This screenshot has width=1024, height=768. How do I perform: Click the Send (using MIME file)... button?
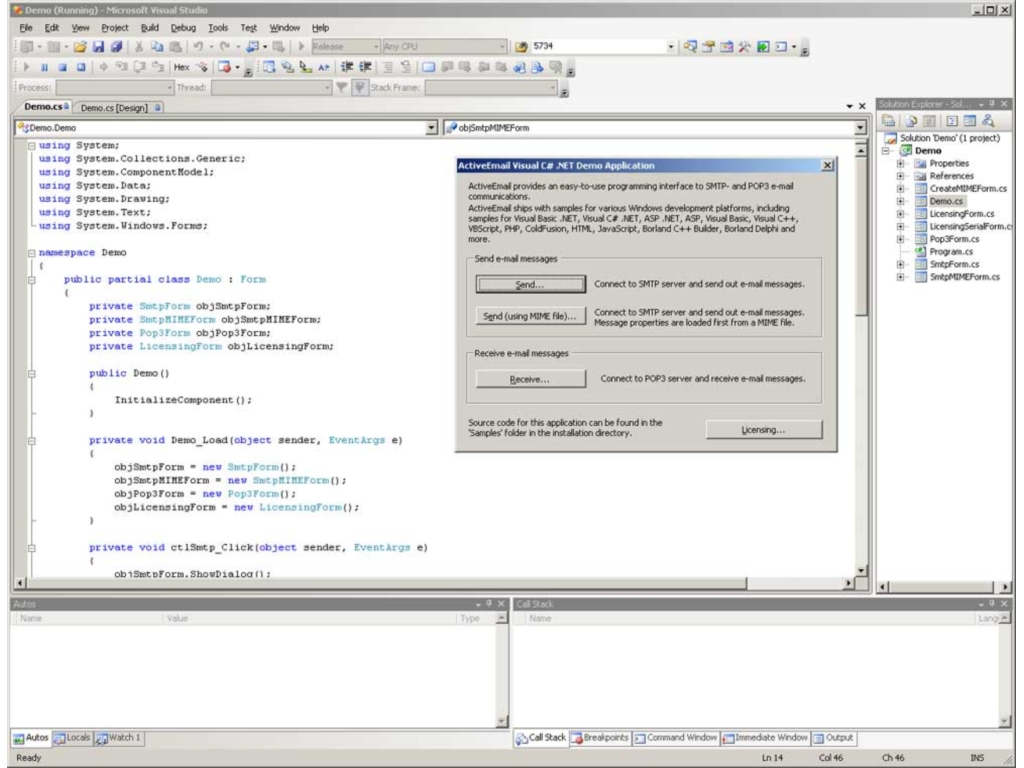point(530,316)
